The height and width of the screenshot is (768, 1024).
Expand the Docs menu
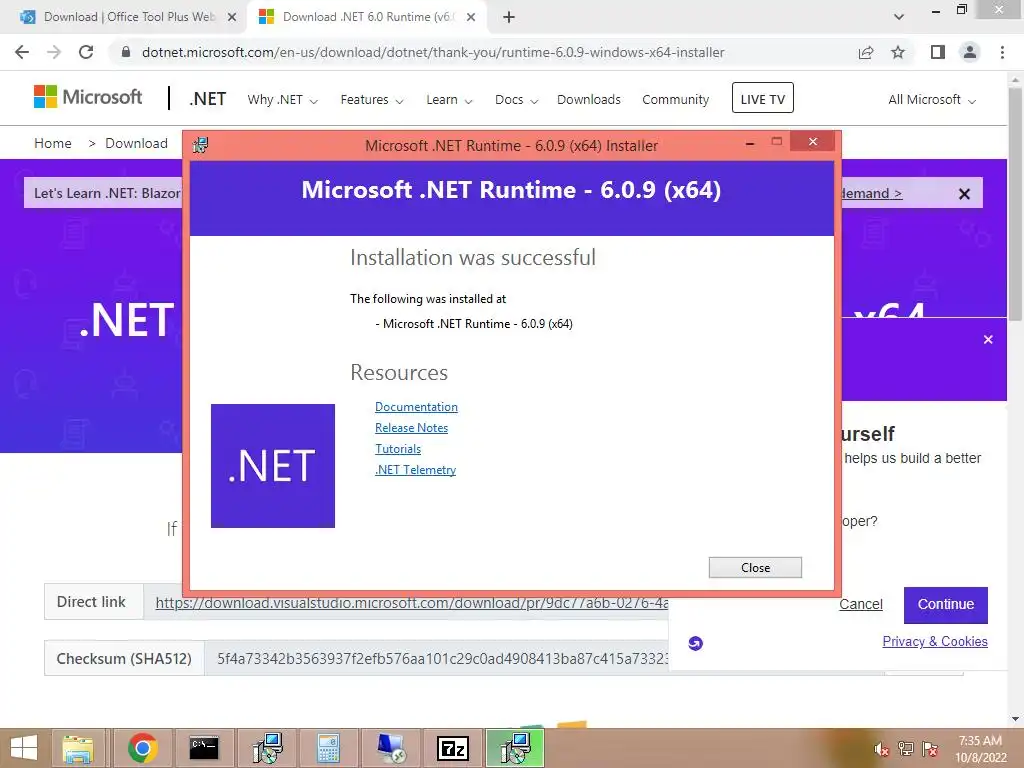point(516,100)
